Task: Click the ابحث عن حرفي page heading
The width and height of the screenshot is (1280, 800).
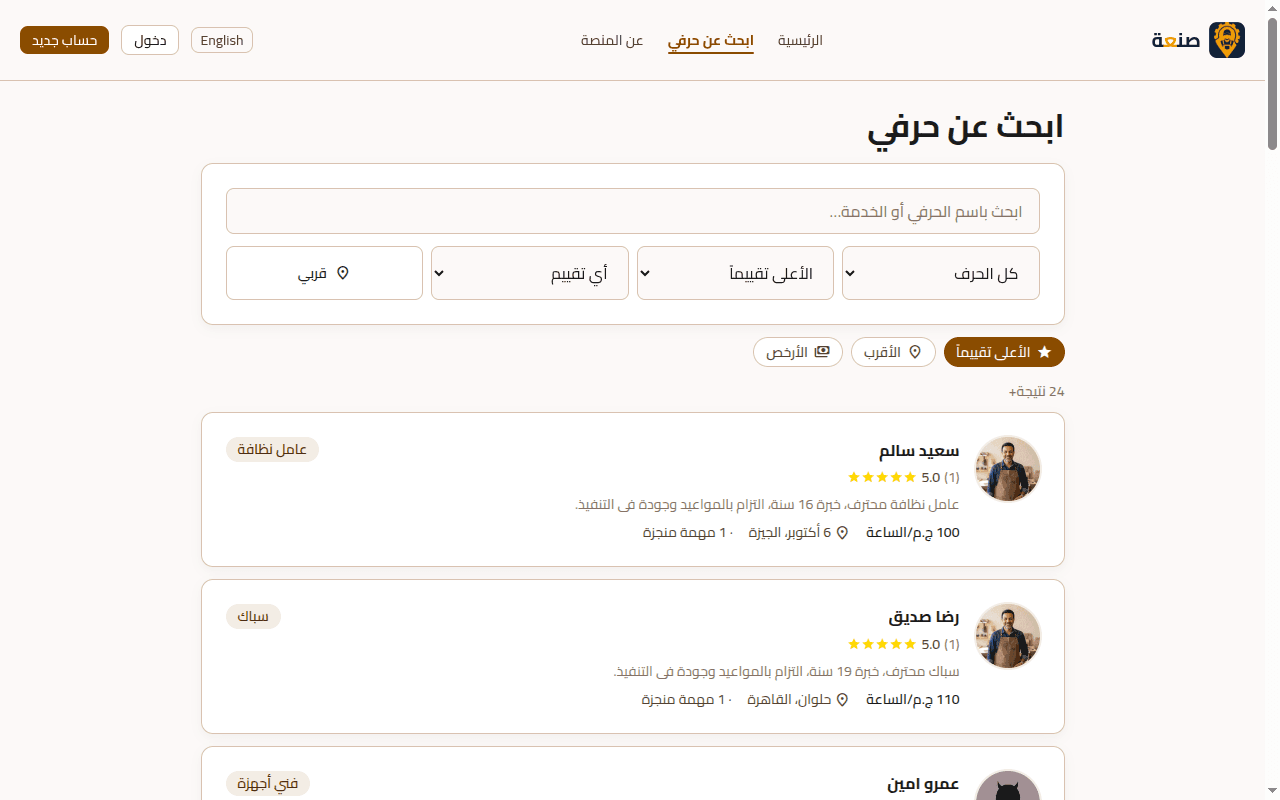Action: pyautogui.click(x=965, y=128)
